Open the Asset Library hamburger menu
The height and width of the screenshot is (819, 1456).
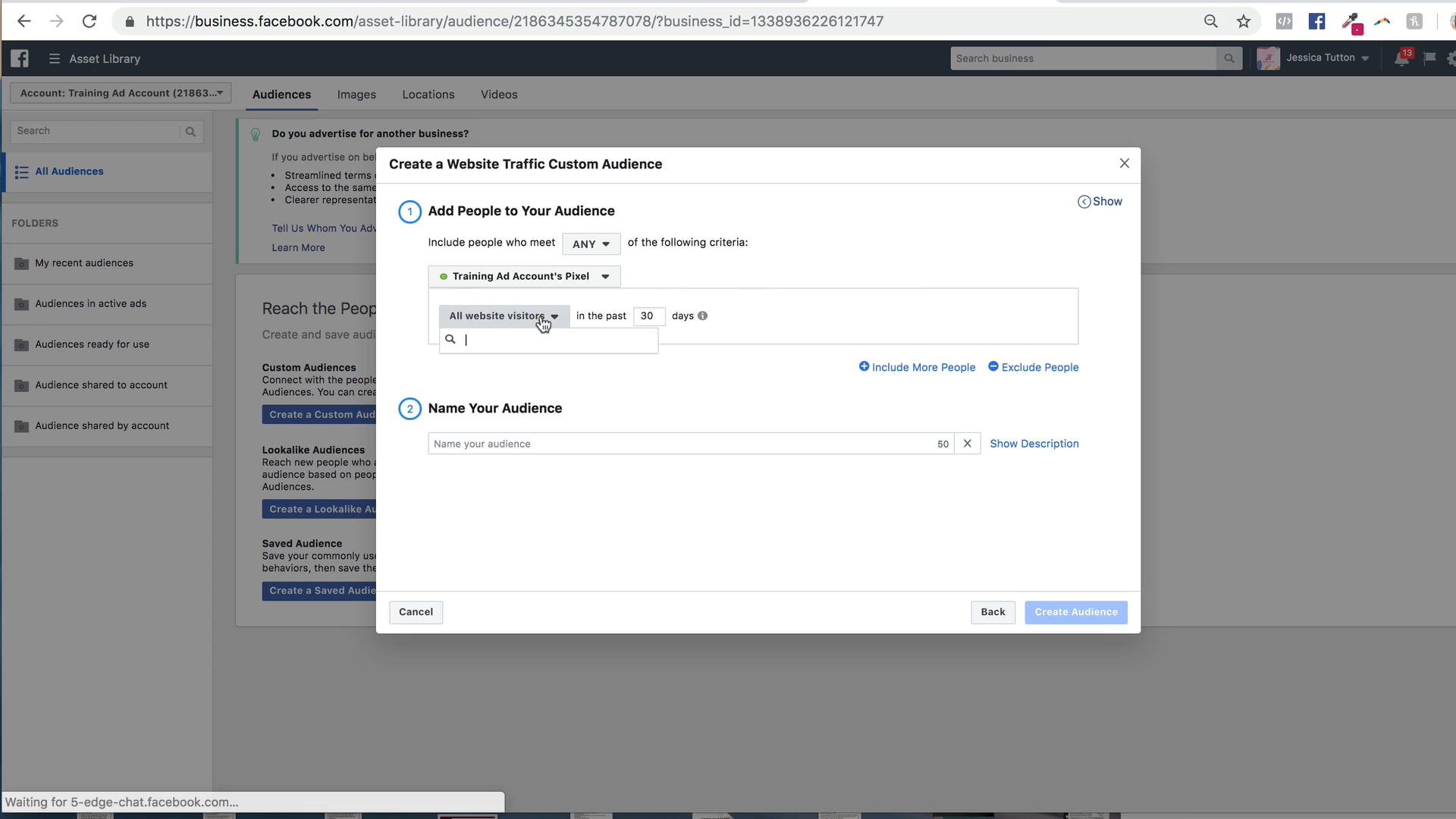point(55,58)
